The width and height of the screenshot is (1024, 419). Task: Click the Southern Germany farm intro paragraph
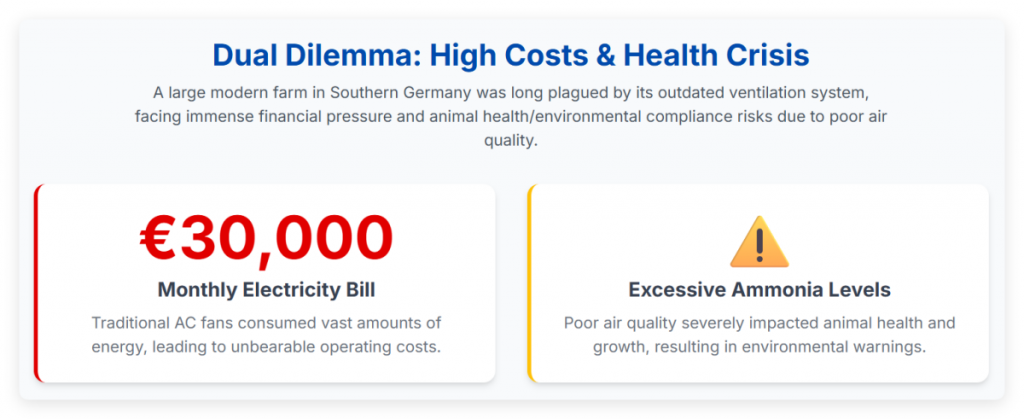(511, 116)
